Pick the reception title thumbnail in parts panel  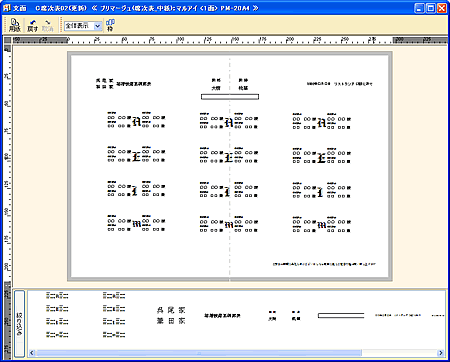coord(222,315)
